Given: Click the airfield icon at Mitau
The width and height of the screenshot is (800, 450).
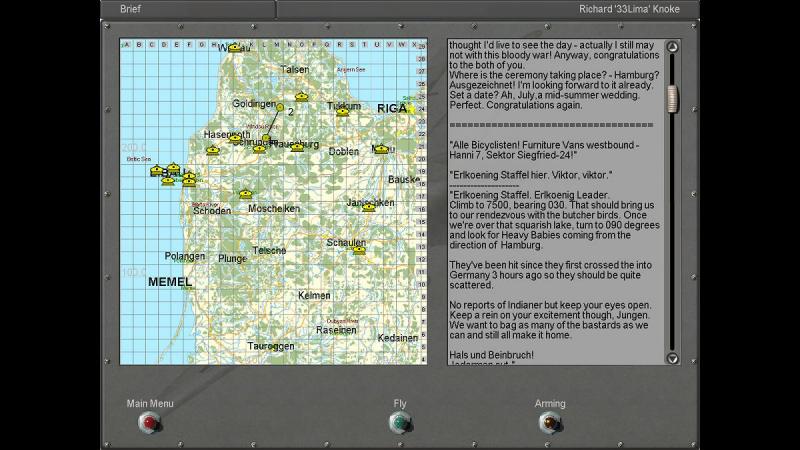Looking at the screenshot, I should pos(381,148).
